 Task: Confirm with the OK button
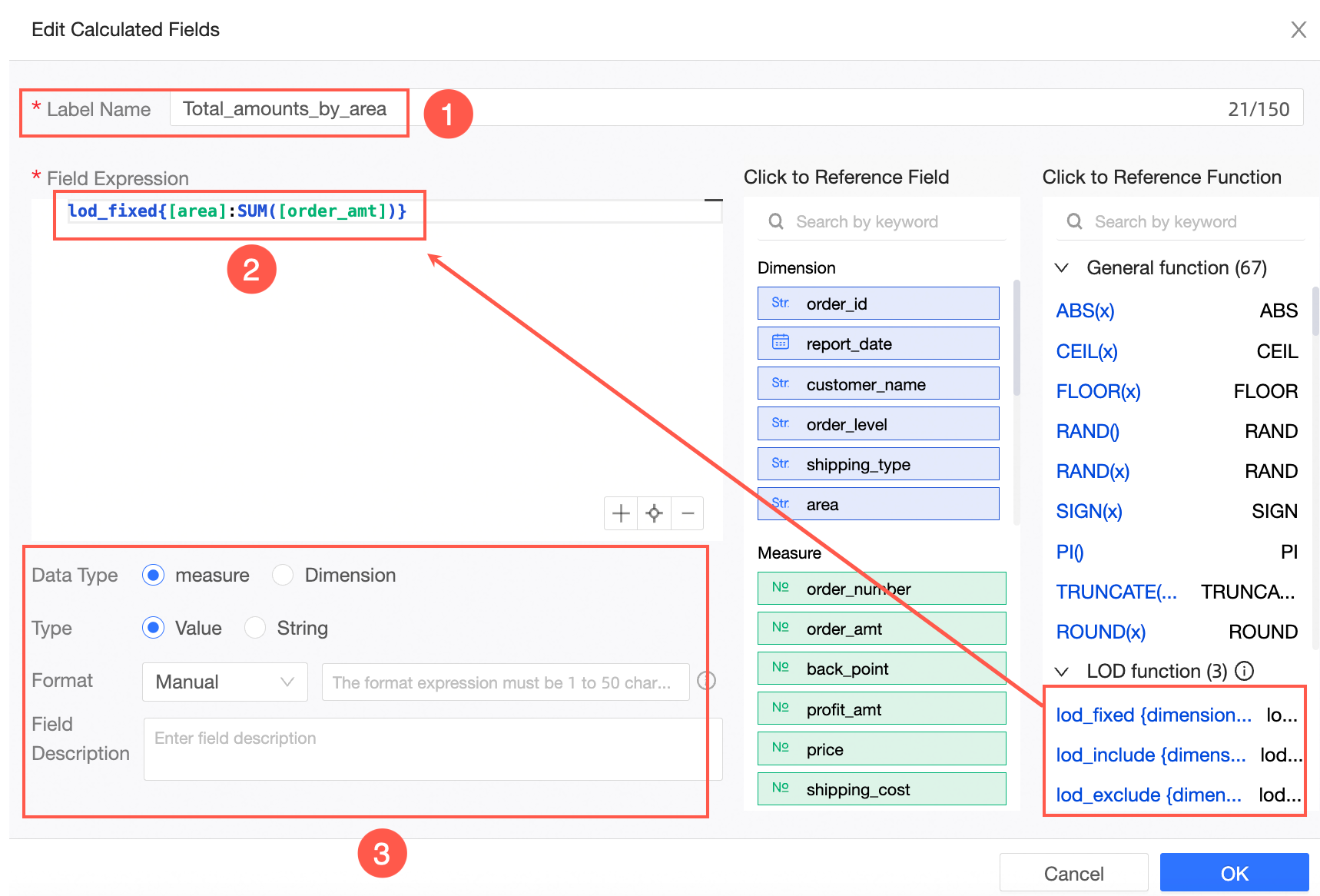(x=1234, y=873)
